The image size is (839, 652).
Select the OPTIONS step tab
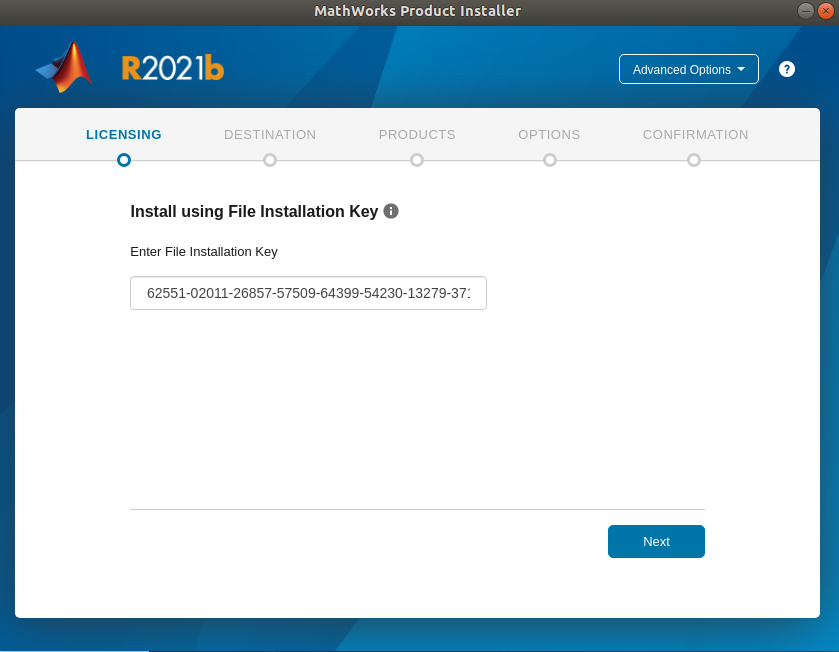(x=549, y=135)
